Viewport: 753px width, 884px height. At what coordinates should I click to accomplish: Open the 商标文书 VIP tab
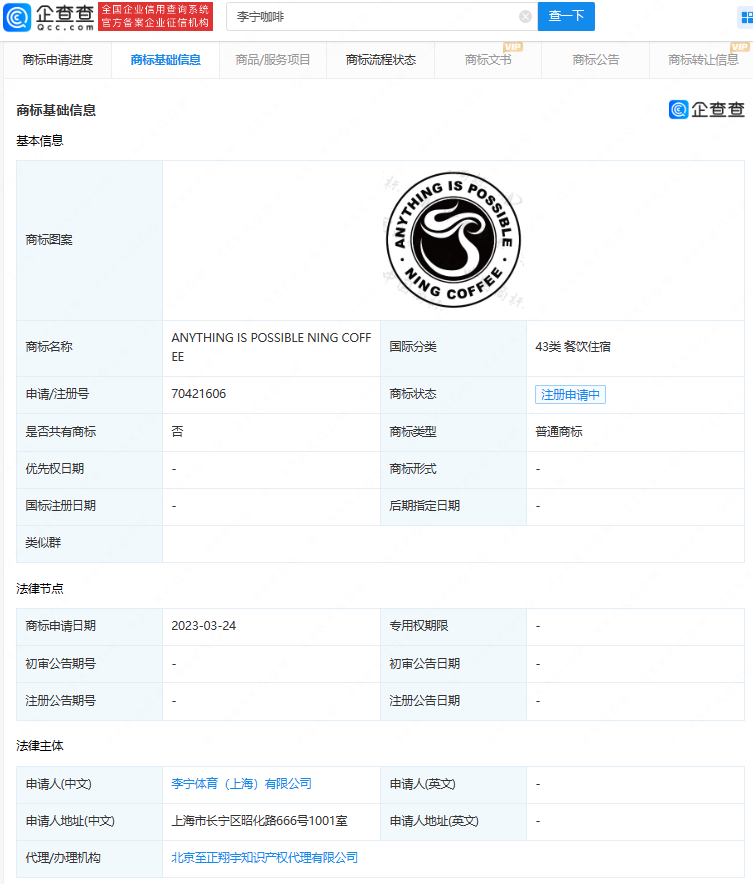pos(488,60)
